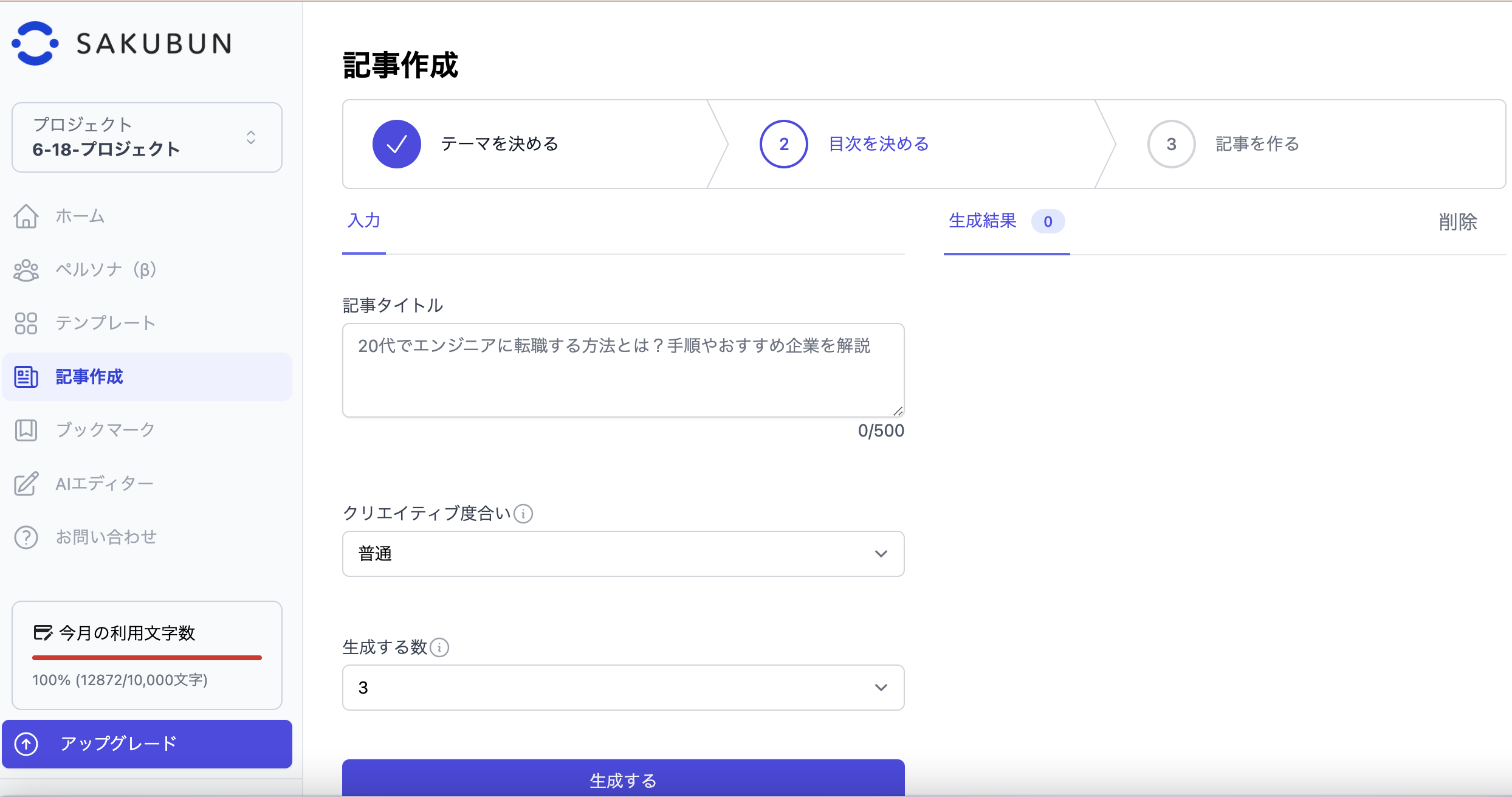Click the question mark contact icon
This screenshot has height=797, width=1512.
26,537
